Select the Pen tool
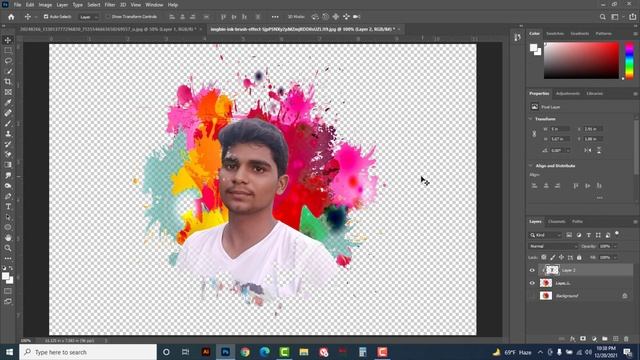 pyautogui.click(x=8, y=196)
